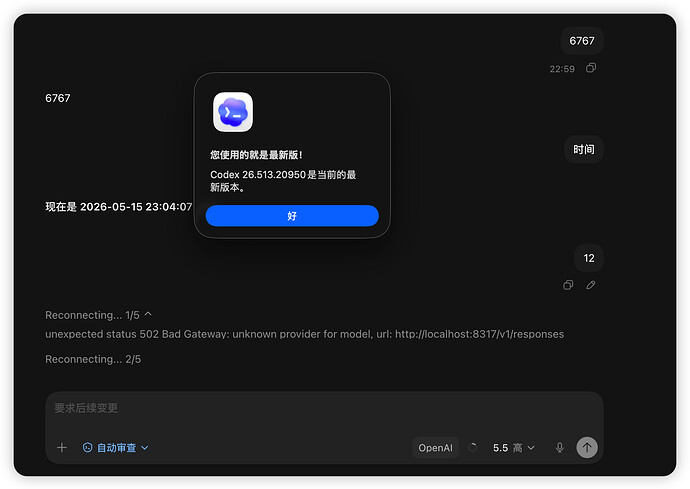
Task: Copy the 12 message
Action: (568, 285)
